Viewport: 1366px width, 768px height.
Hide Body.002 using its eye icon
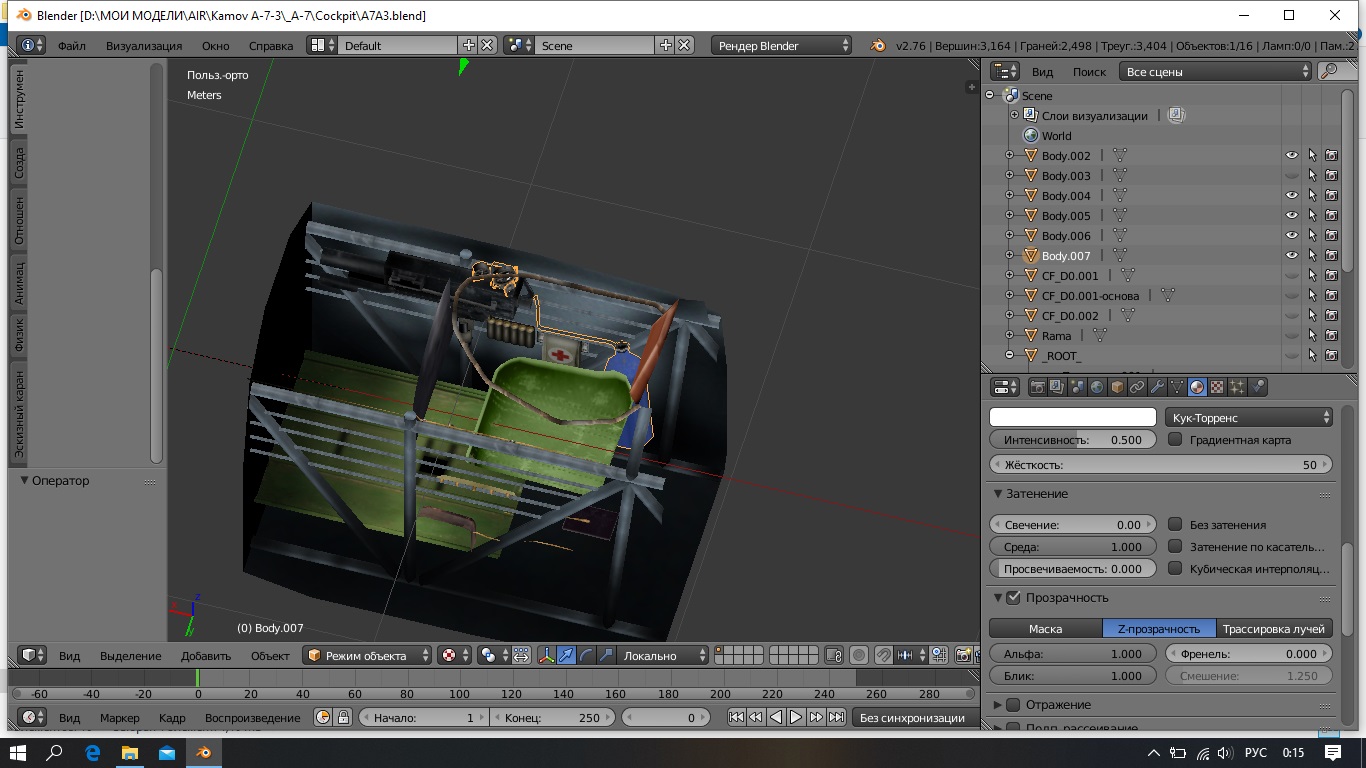pos(1292,156)
